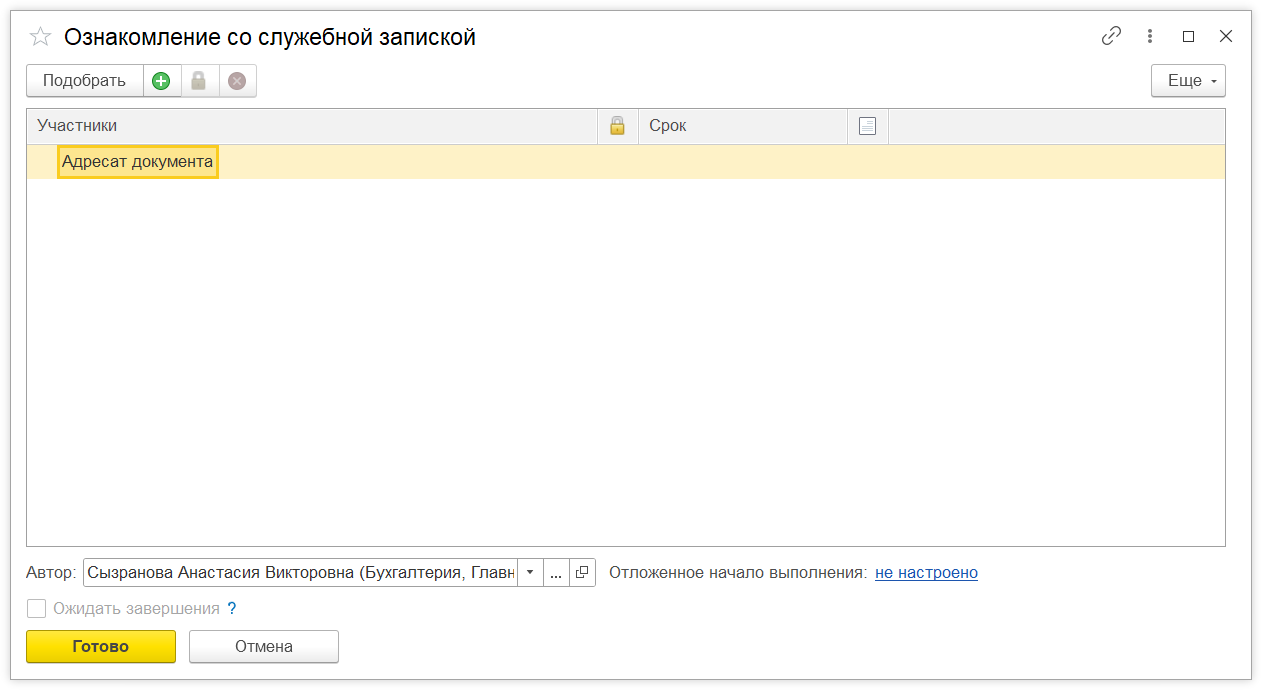Open the three-dot window options menu
Screen dimensions: 1261x690
(x=1150, y=36)
